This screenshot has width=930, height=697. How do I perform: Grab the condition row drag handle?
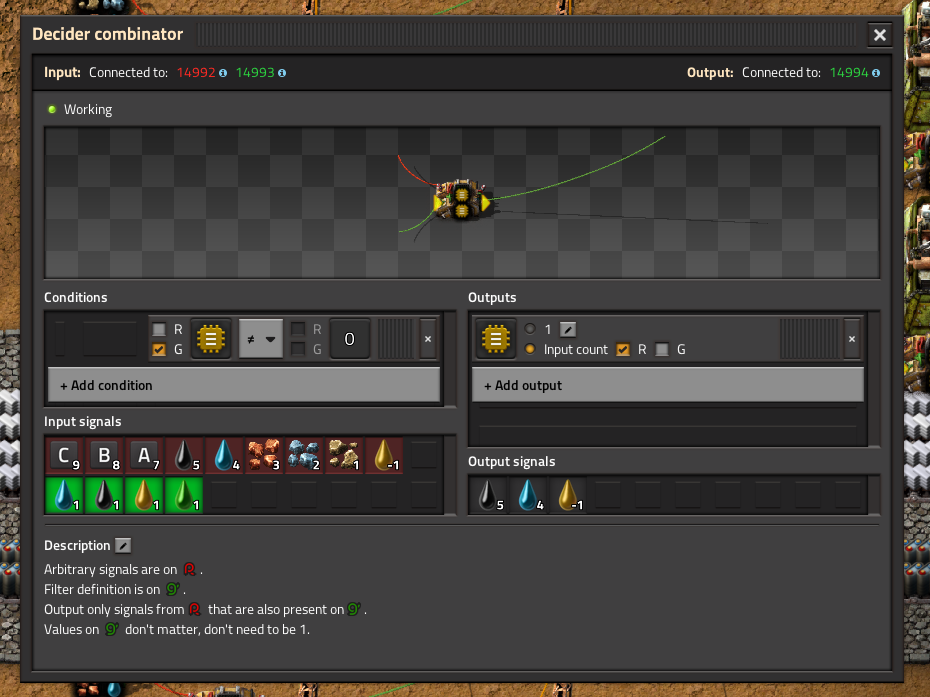tap(395, 339)
